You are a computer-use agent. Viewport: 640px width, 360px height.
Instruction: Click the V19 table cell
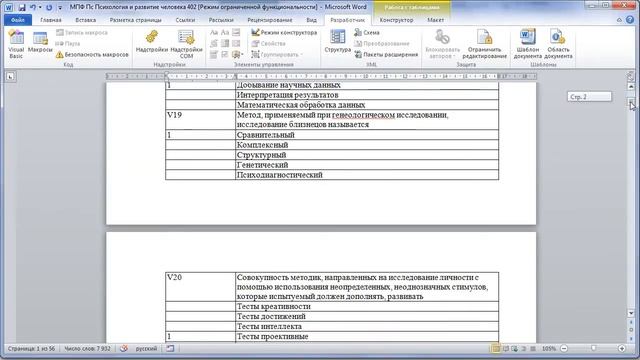point(200,120)
